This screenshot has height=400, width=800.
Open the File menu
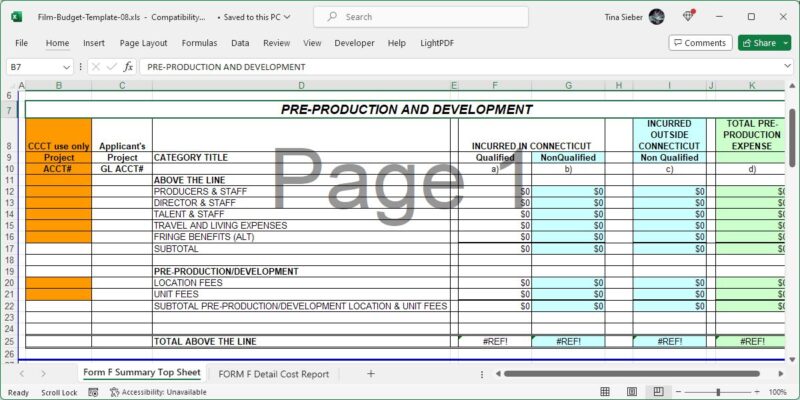[21, 43]
